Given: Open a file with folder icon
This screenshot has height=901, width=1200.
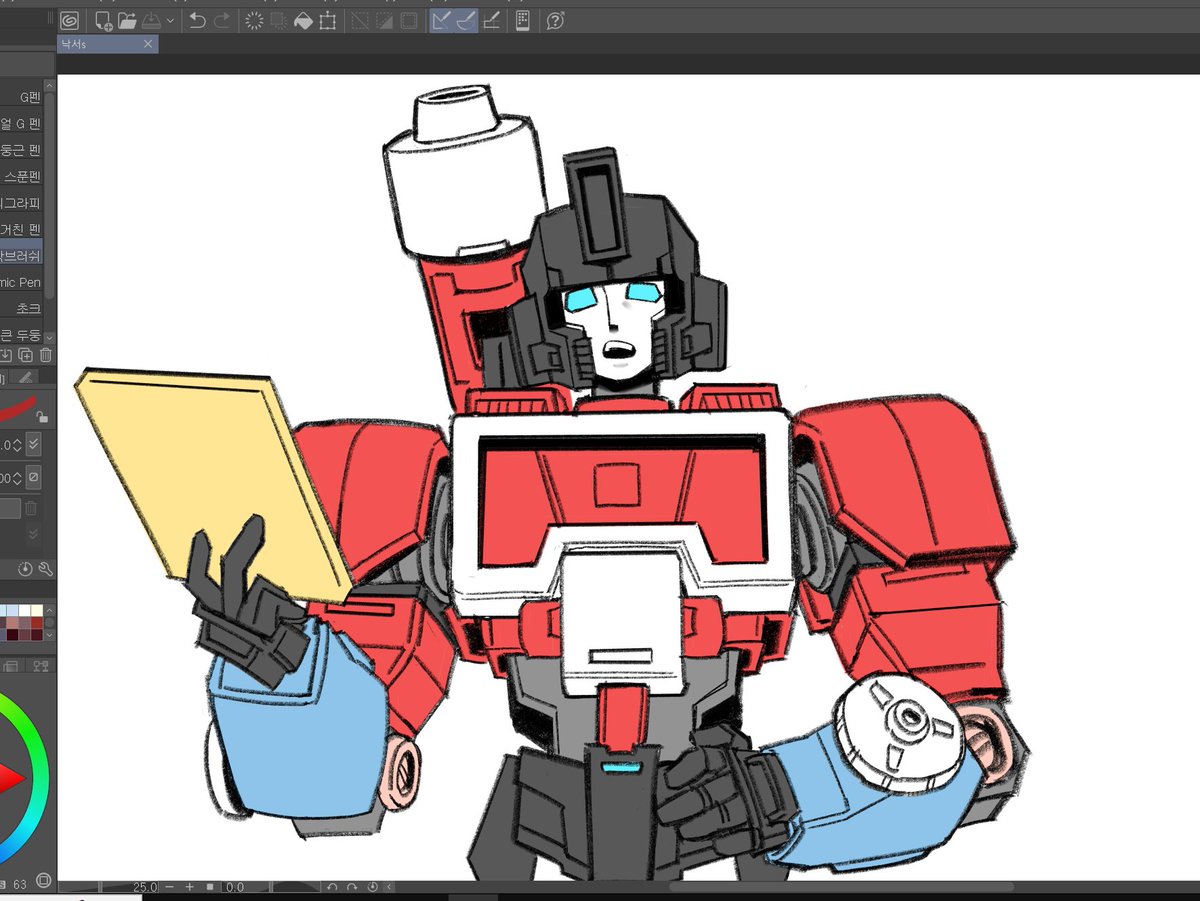Looking at the screenshot, I should click(127, 20).
